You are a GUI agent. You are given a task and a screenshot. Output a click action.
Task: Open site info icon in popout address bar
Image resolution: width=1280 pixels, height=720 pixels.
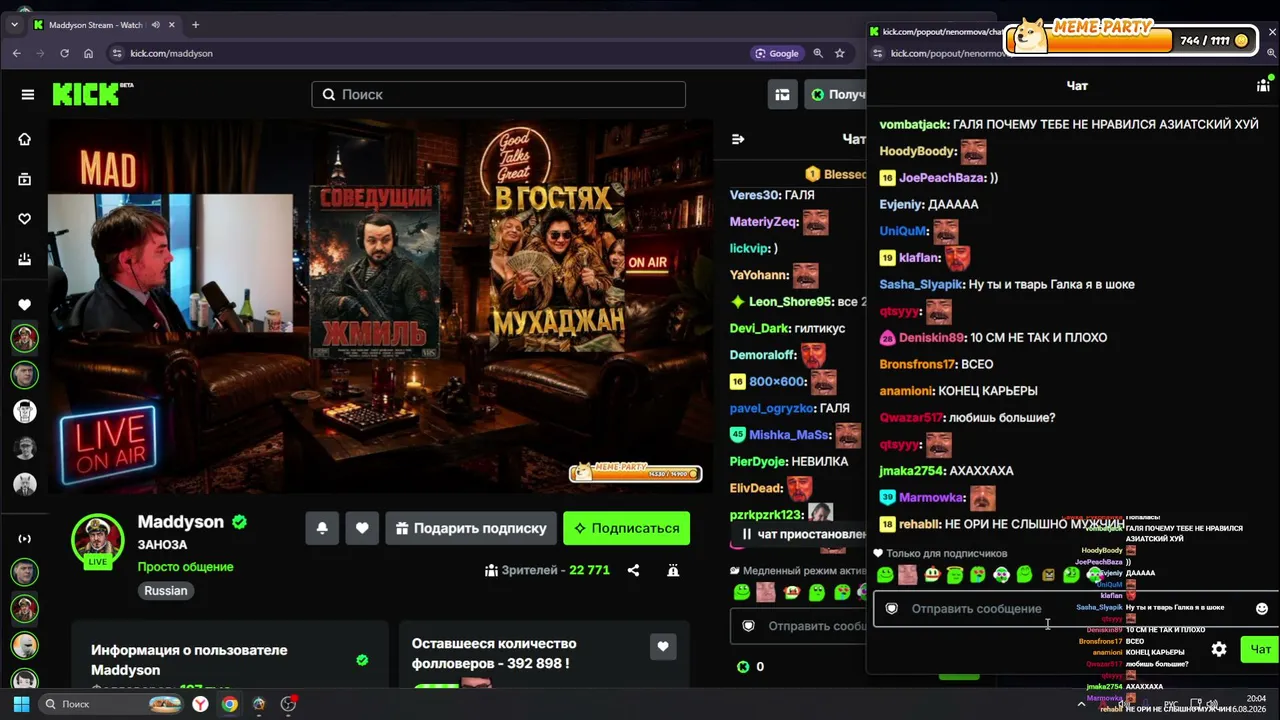(x=877, y=53)
